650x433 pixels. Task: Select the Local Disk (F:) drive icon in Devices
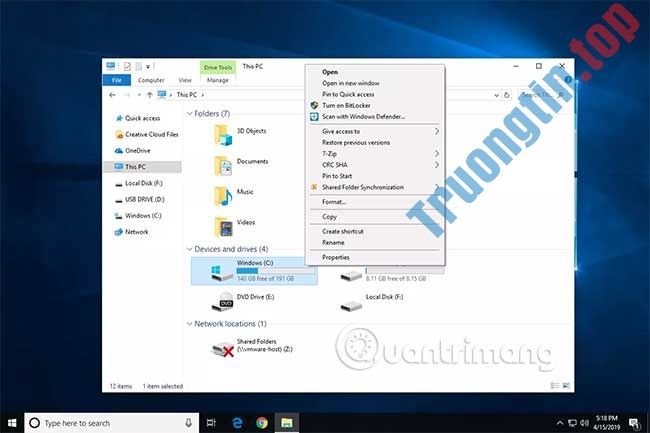point(351,305)
